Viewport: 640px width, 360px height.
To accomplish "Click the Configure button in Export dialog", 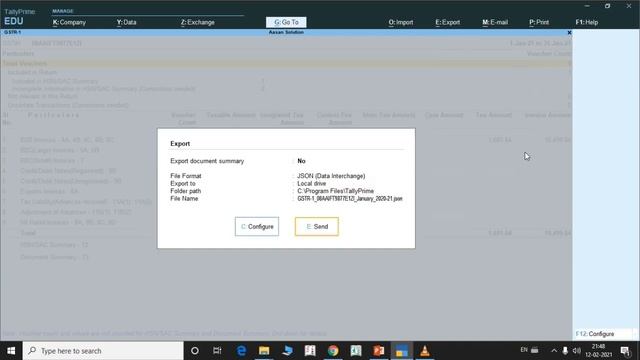I will coord(257,227).
